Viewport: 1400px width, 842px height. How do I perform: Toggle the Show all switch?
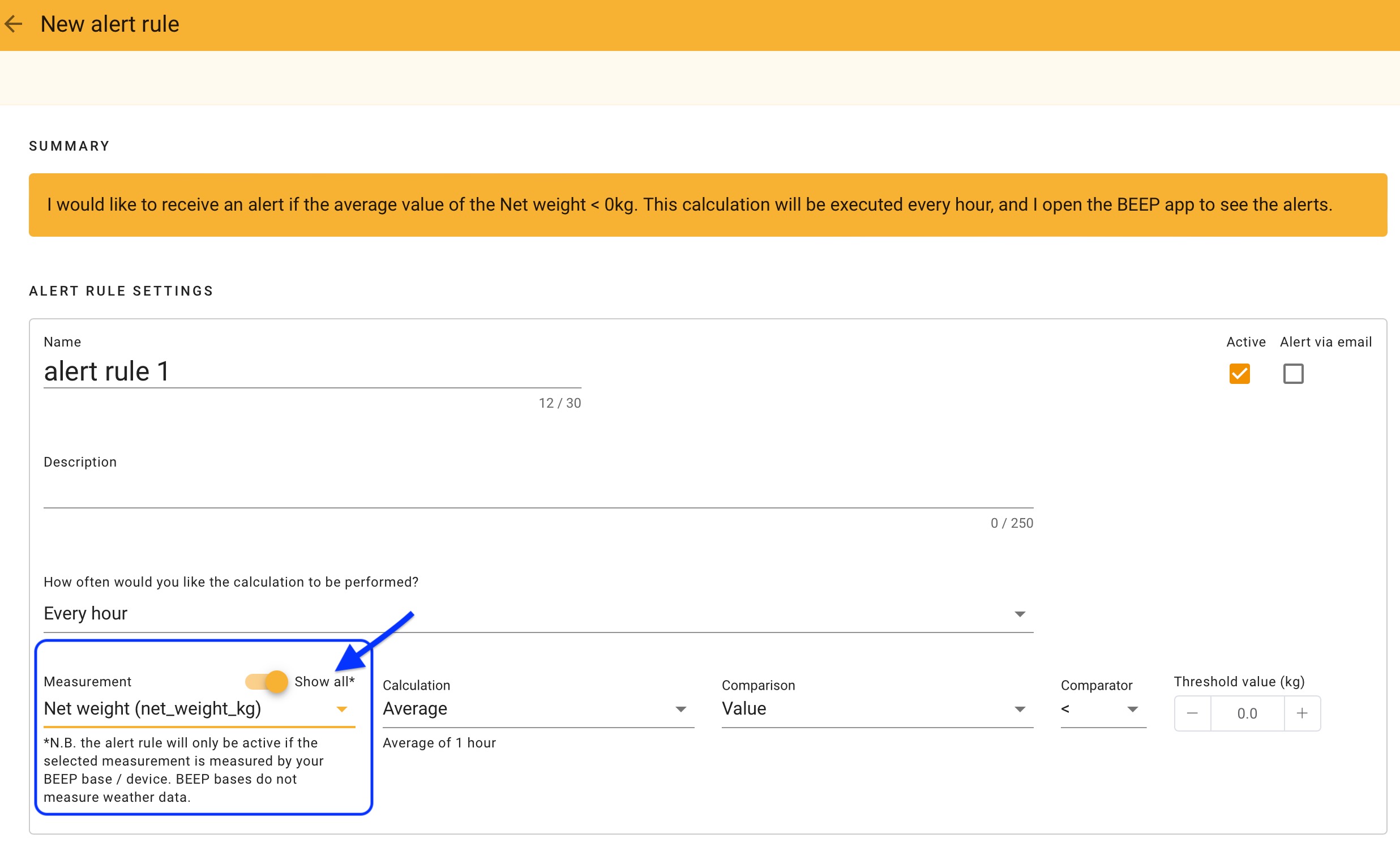coord(267,681)
